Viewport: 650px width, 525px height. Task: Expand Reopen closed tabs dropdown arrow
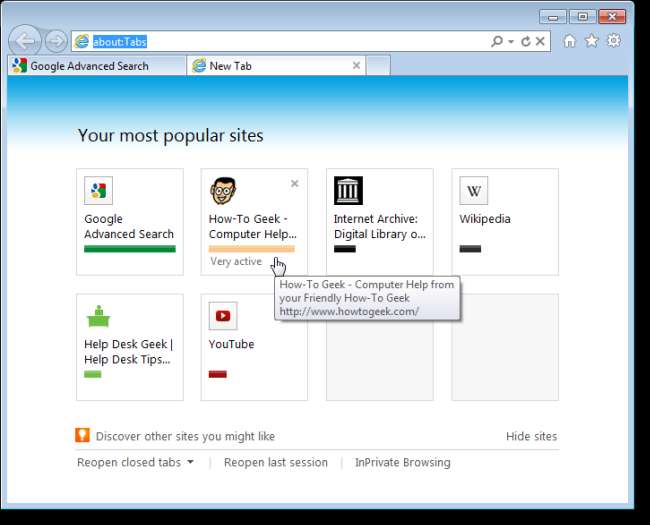click(x=190, y=462)
